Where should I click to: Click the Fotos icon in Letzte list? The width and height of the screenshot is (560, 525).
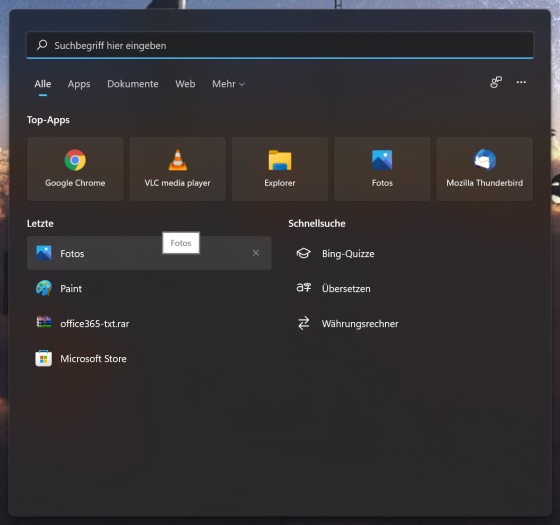point(44,253)
